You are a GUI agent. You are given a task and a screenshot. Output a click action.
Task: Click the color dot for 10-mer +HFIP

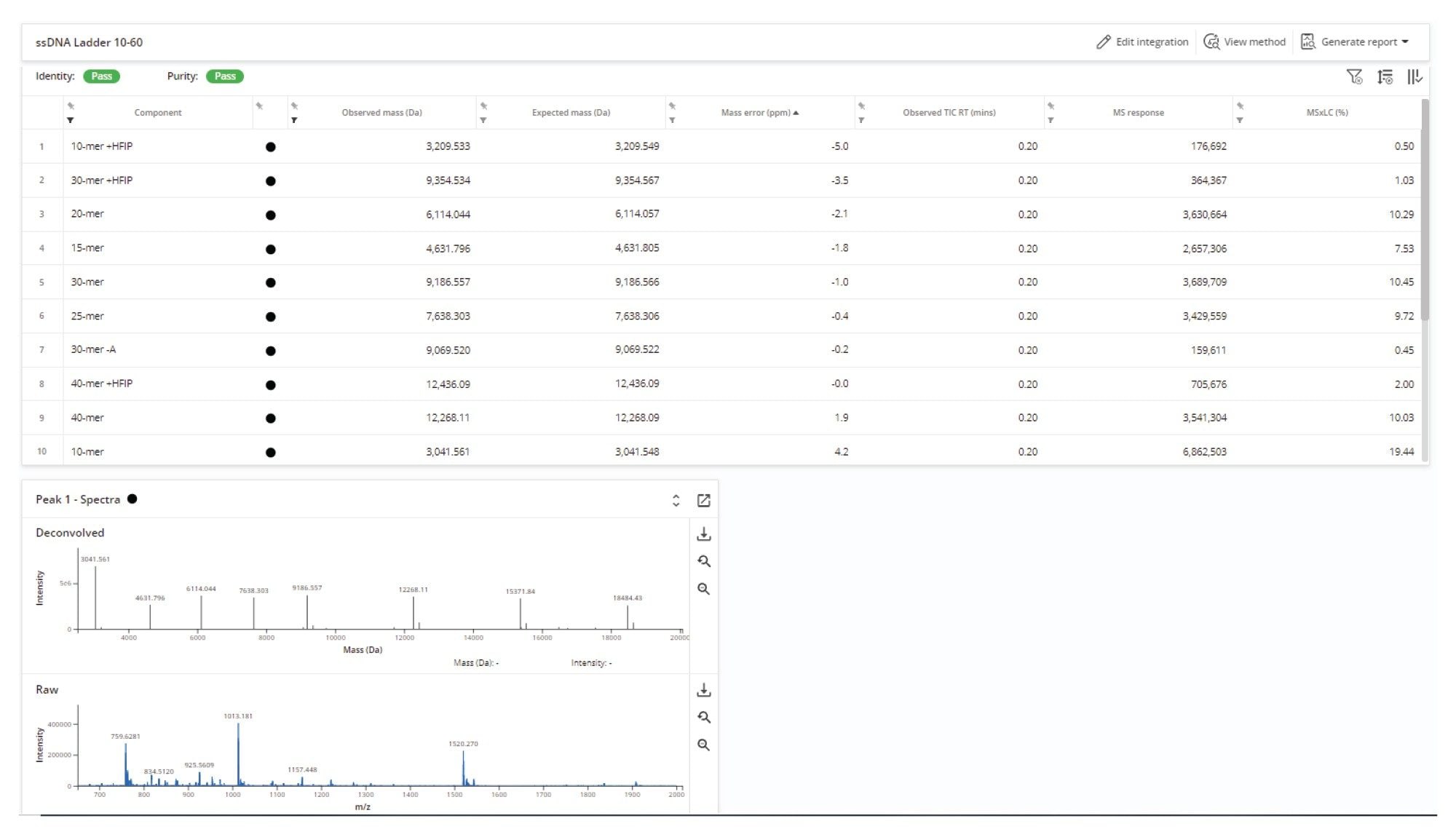click(x=270, y=146)
